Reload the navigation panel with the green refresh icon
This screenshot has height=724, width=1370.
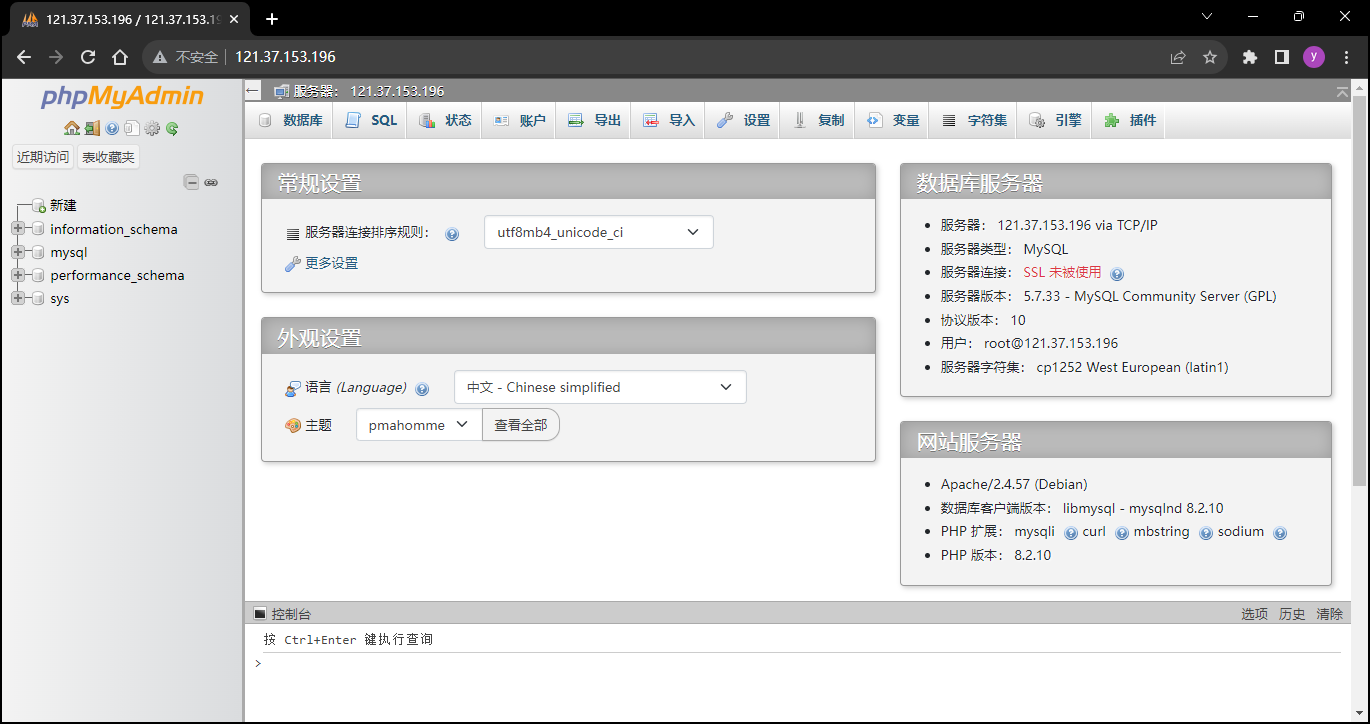click(172, 128)
